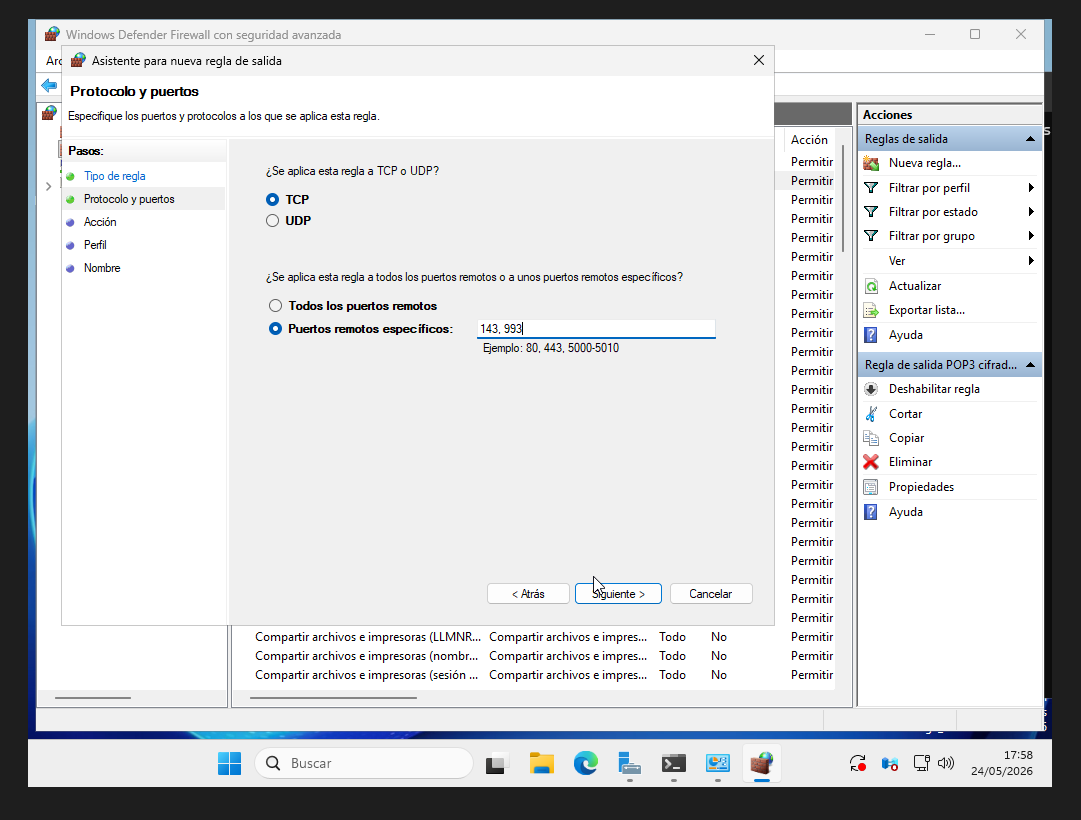The image size is (1081, 820).
Task: Open Server Manager icon in the taskbar
Action: click(x=629, y=763)
